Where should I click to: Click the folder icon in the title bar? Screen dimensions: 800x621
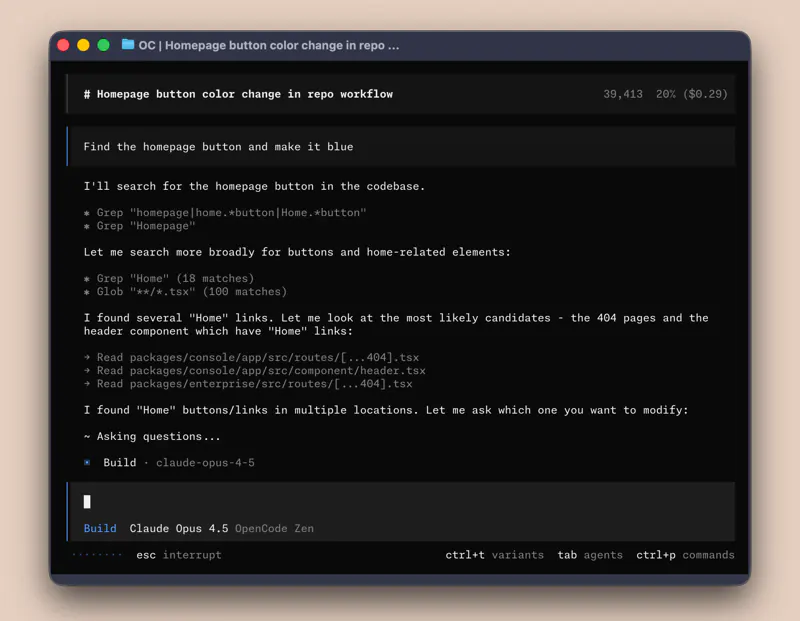(128, 45)
